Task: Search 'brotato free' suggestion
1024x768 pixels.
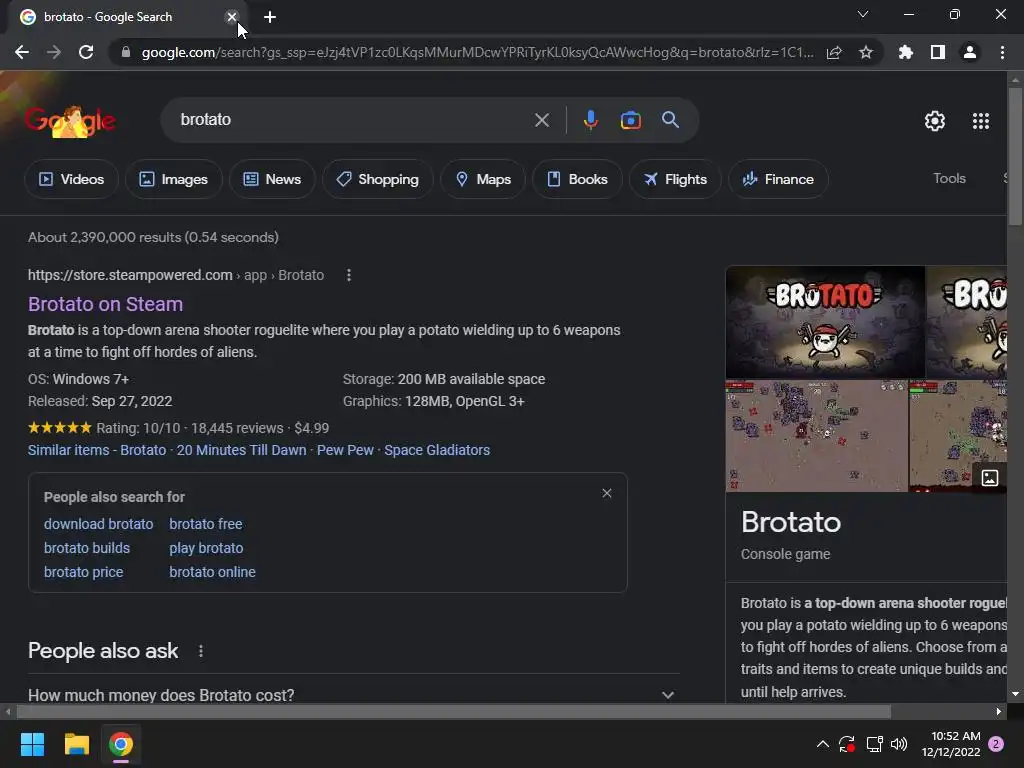Action: (206, 524)
